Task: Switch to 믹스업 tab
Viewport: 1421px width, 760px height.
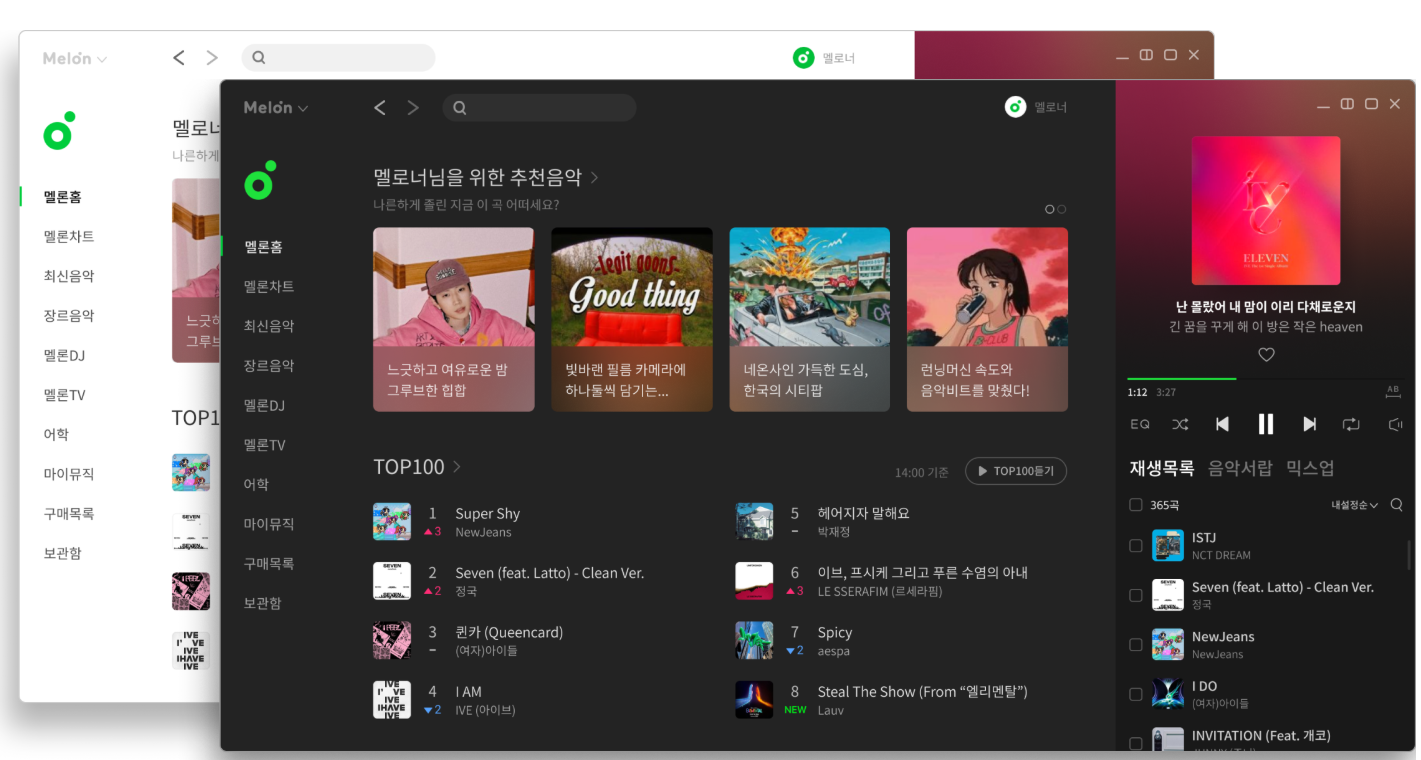Action: click(1310, 468)
